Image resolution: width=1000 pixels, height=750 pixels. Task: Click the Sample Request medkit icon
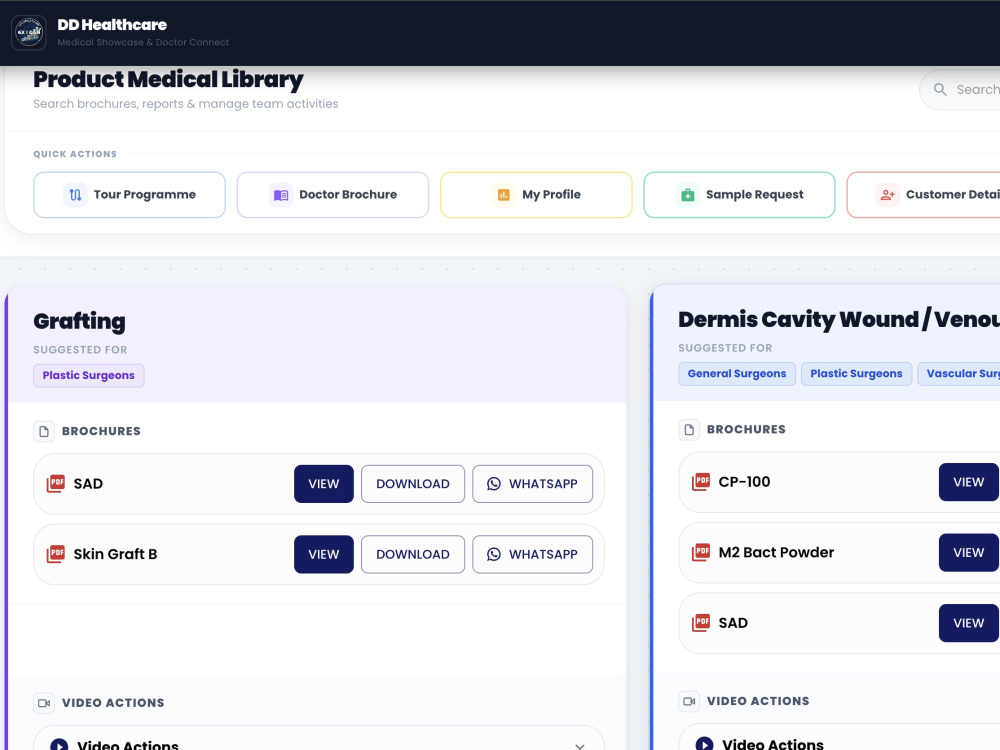click(688, 195)
